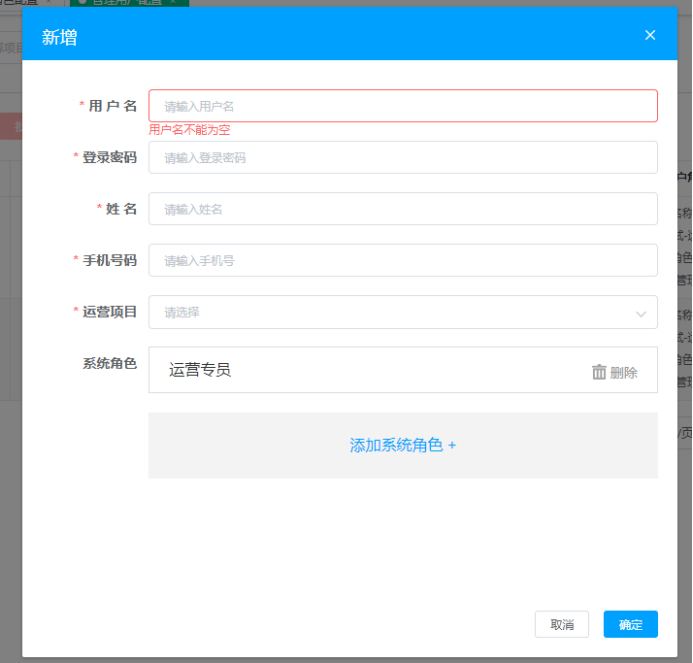Click the trash icon beside 运营专员
The width and height of the screenshot is (693, 663).
[x=599, y=372]
